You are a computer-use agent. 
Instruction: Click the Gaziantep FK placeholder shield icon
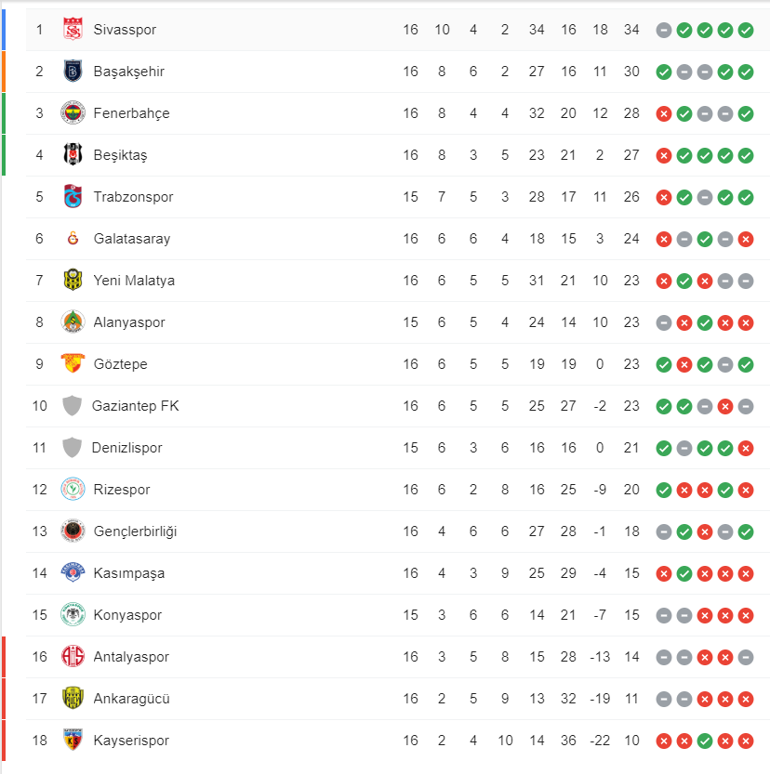[x=72, y=406]
